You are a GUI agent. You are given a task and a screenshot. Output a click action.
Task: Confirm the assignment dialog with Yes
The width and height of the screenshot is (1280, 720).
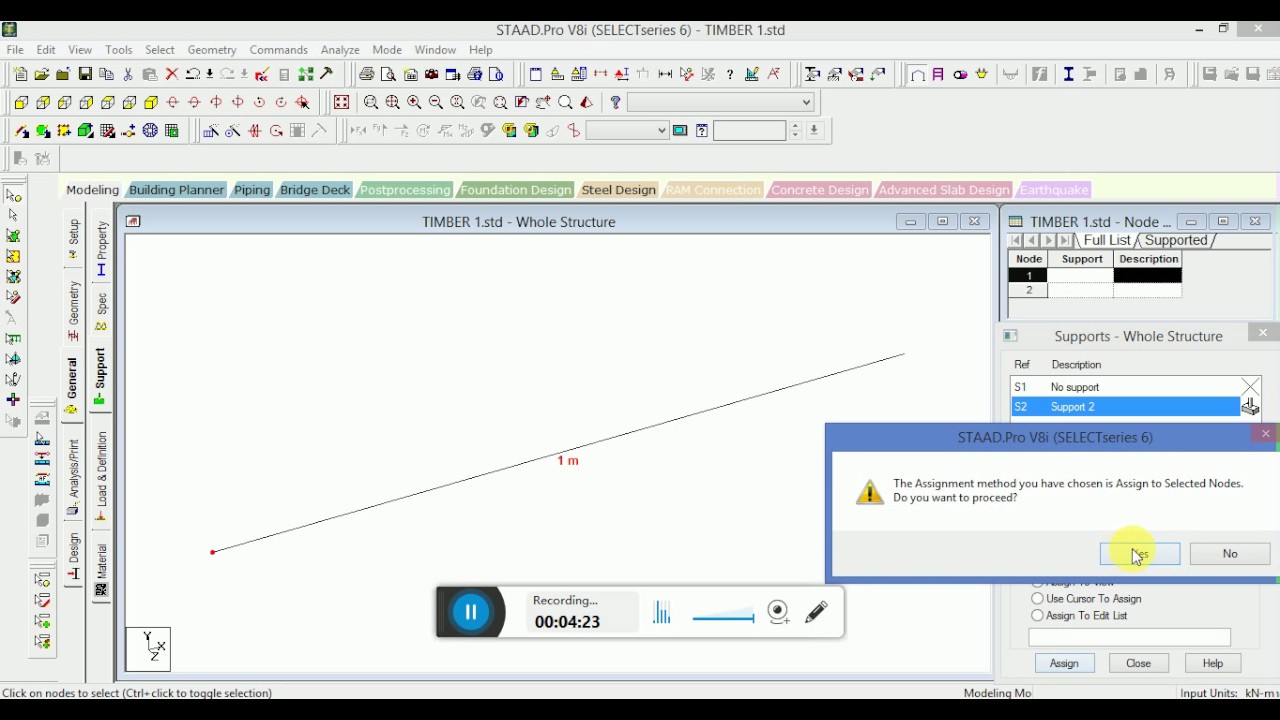coord(1140,554)
